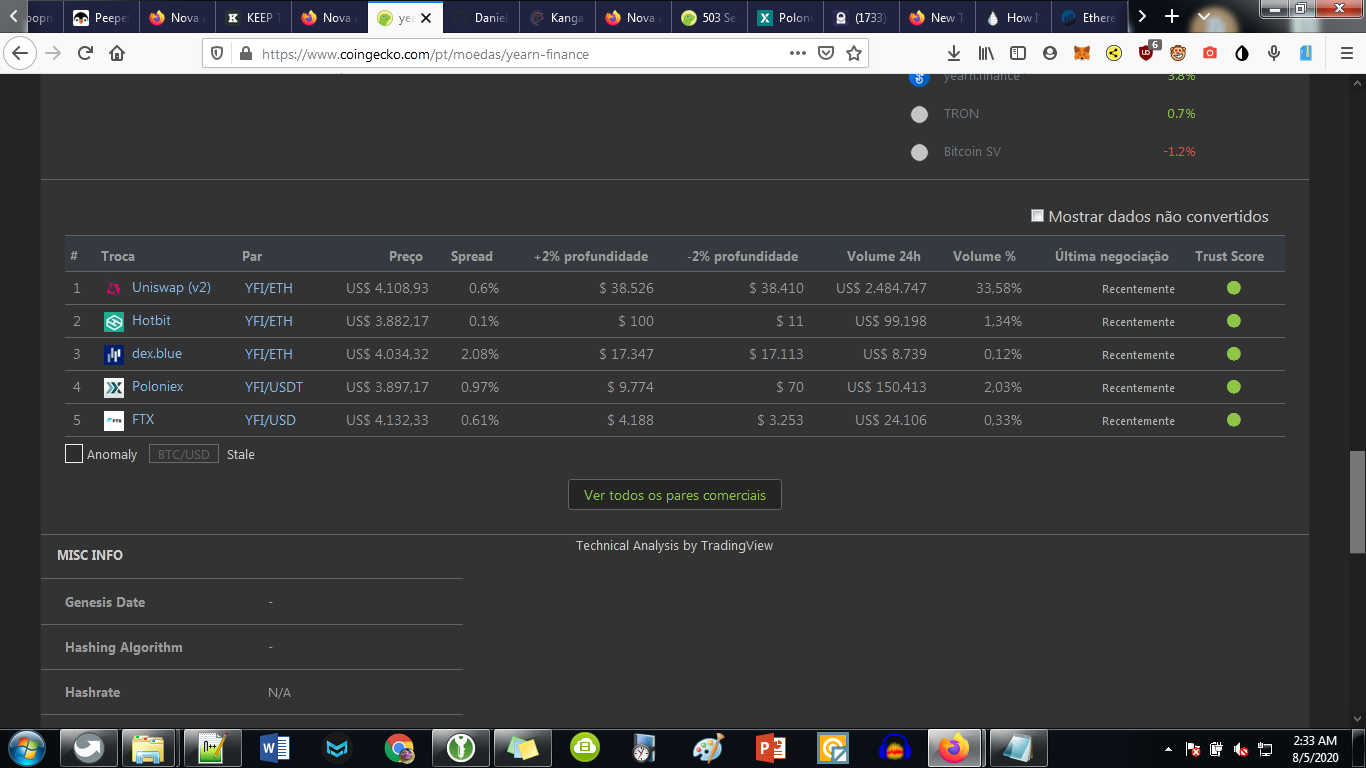Viewport: 1366px width, 768px height.
Task: Enable Mostrar dados não convertidos checkbox
Action: [x=1038, y=216]
